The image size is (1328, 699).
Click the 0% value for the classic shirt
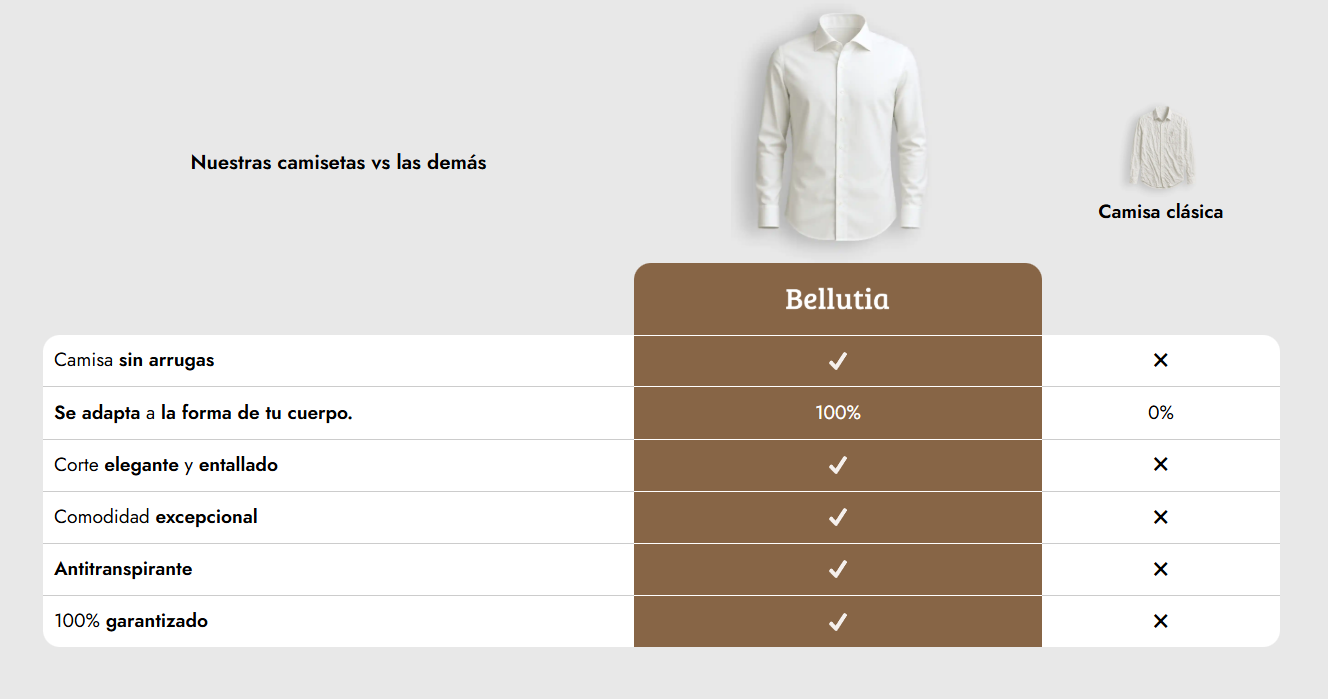tap(1160, 412)
